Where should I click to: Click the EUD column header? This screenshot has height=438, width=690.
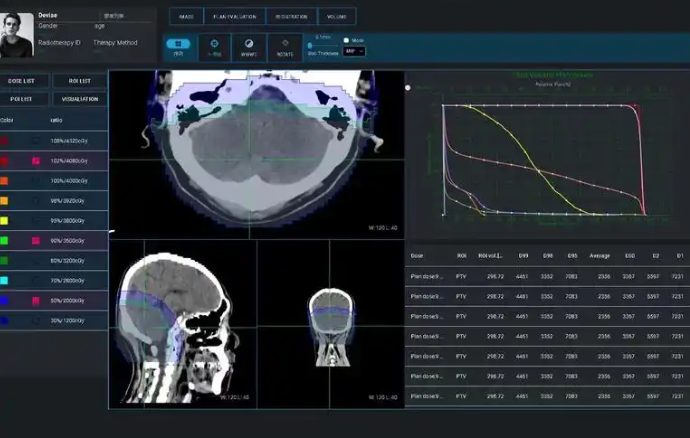(x=630, y=256)
